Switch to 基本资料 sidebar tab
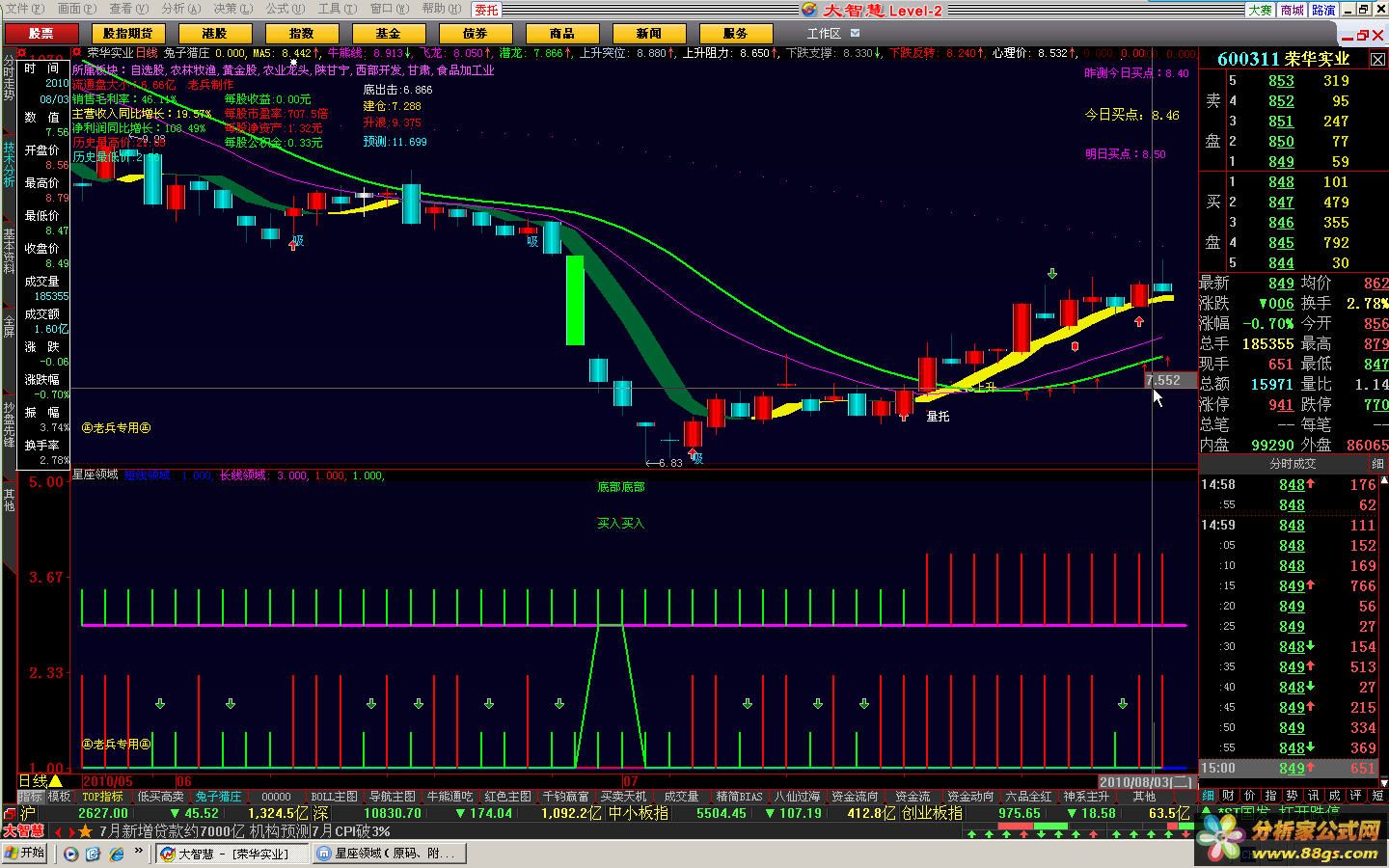This screenshot has width=1389, height=868. coord(9,251)
